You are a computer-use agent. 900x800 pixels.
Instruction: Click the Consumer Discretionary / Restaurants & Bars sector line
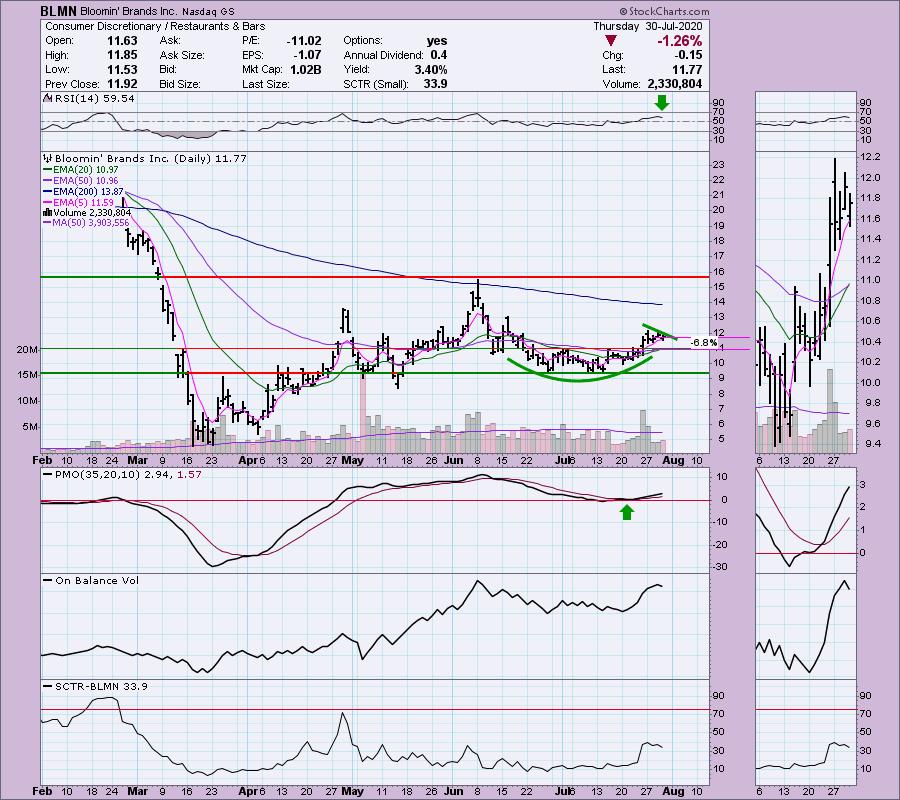155,26
